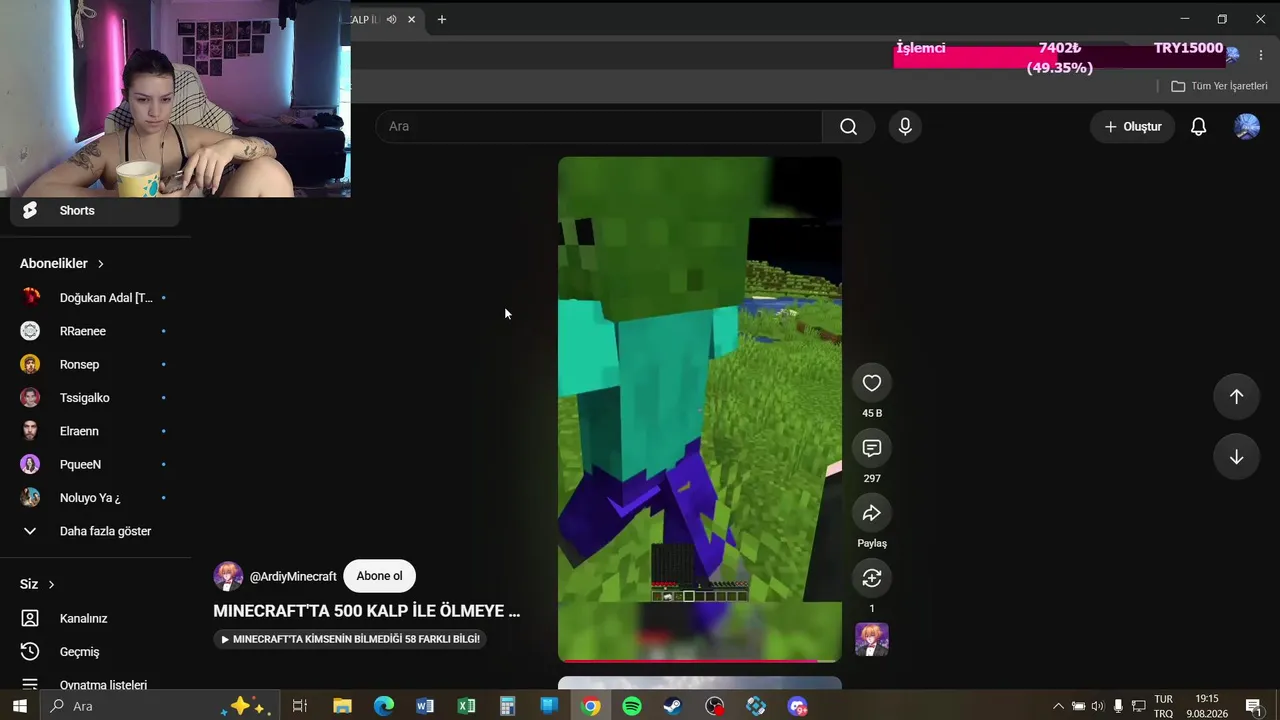Pause the playing Minecraft Short video

699,408
